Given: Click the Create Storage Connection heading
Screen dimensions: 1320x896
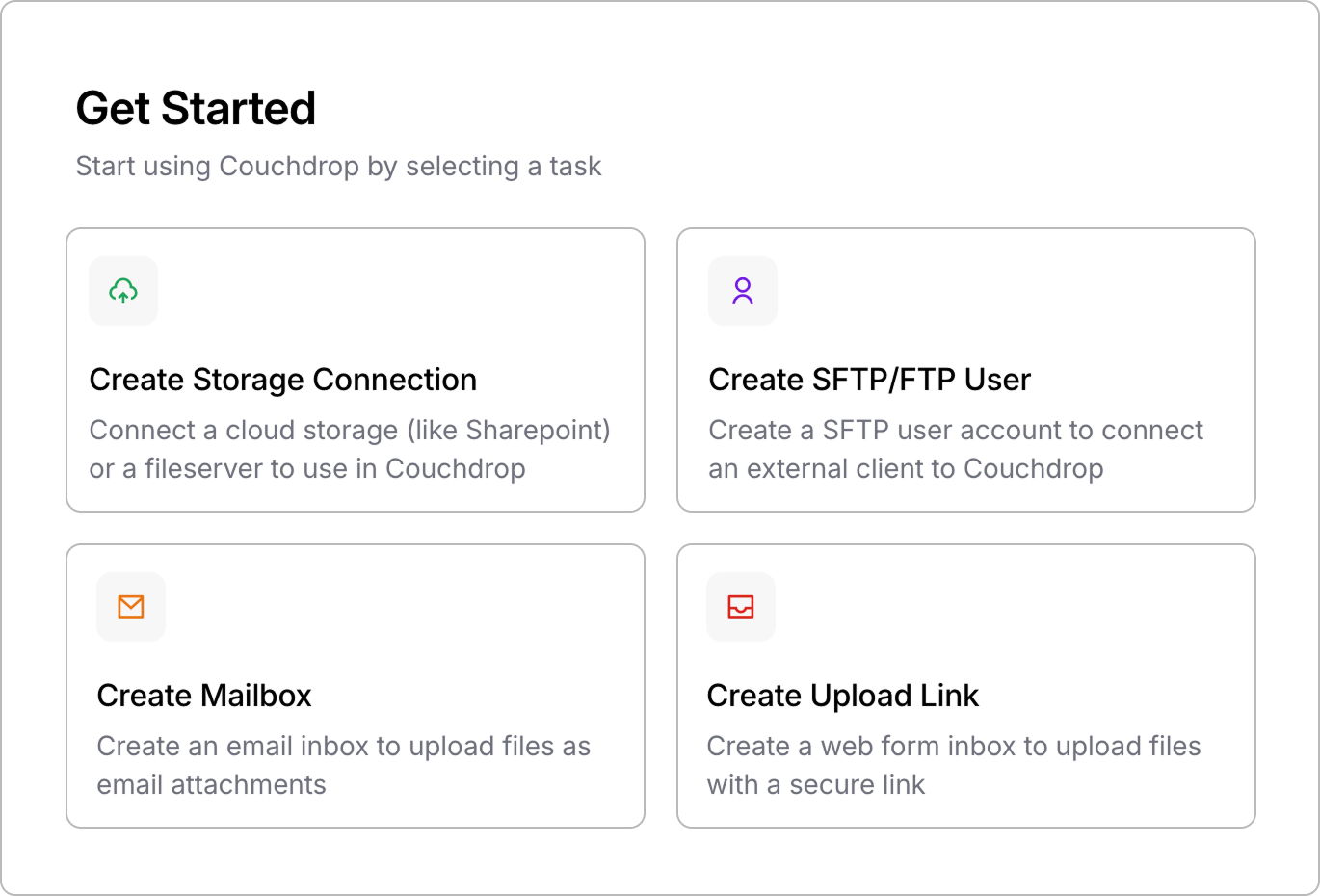Looking at the screenshot, I should [283, 380].
